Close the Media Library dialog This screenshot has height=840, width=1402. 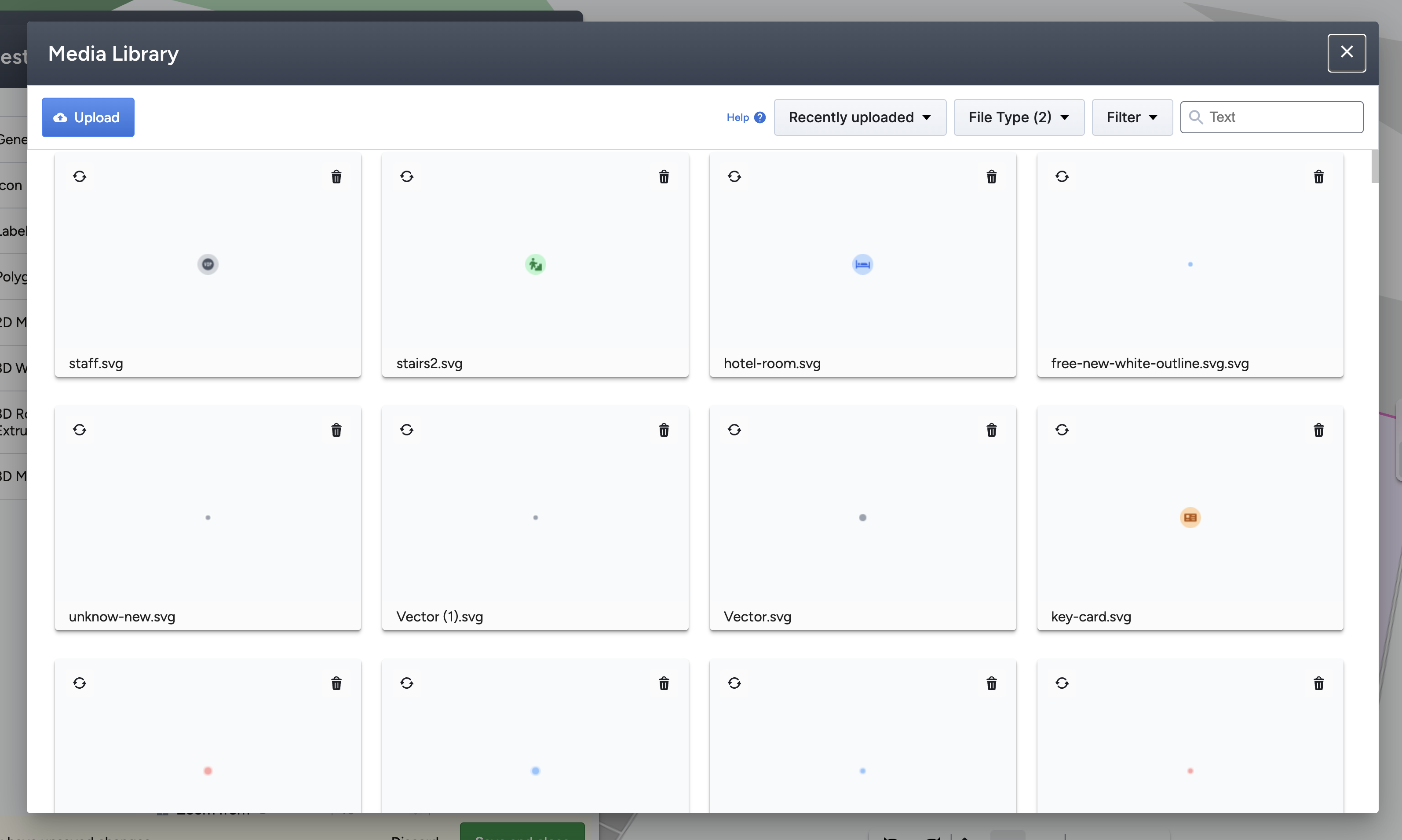[1346, 53]
